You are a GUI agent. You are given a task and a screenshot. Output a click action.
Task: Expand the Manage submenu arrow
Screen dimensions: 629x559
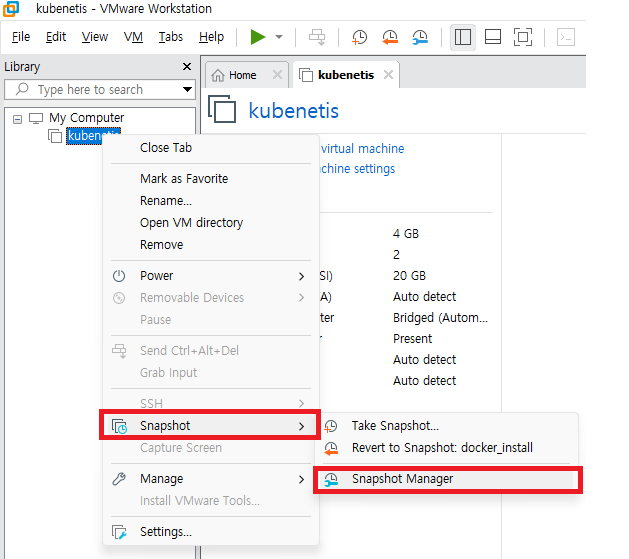click(x=301, y=479)
